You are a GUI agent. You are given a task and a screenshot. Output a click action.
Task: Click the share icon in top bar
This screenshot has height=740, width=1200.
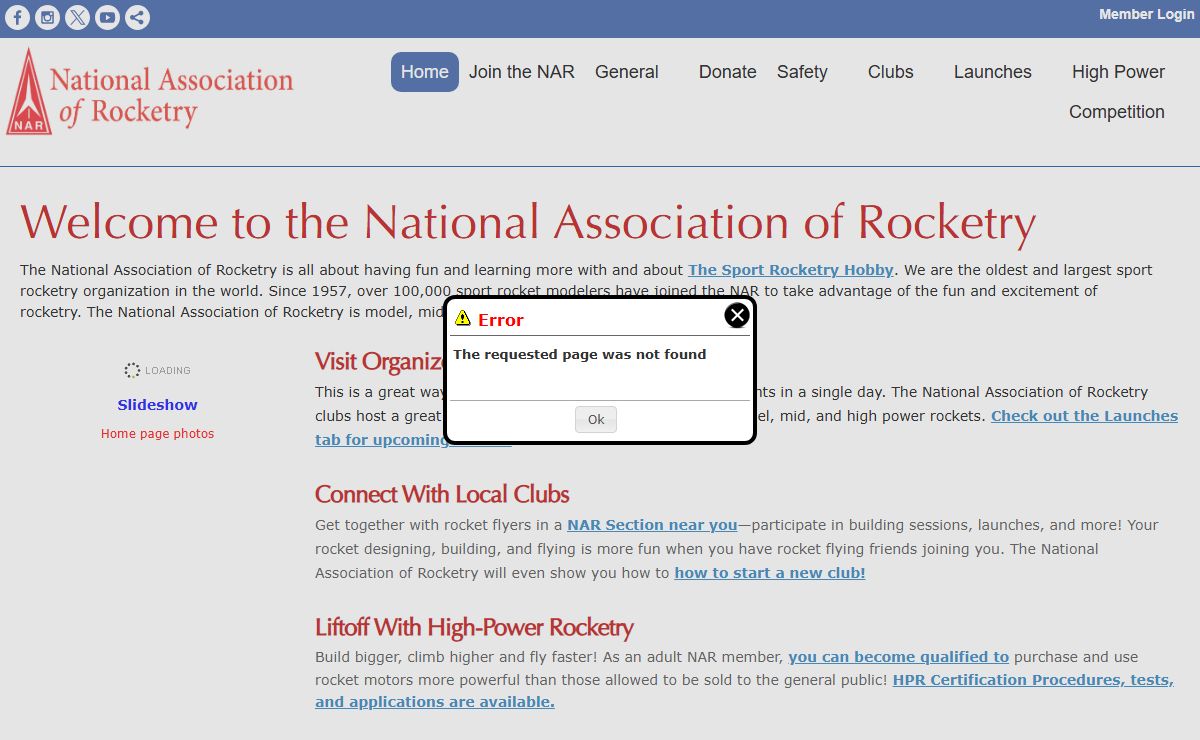point(138,17)
